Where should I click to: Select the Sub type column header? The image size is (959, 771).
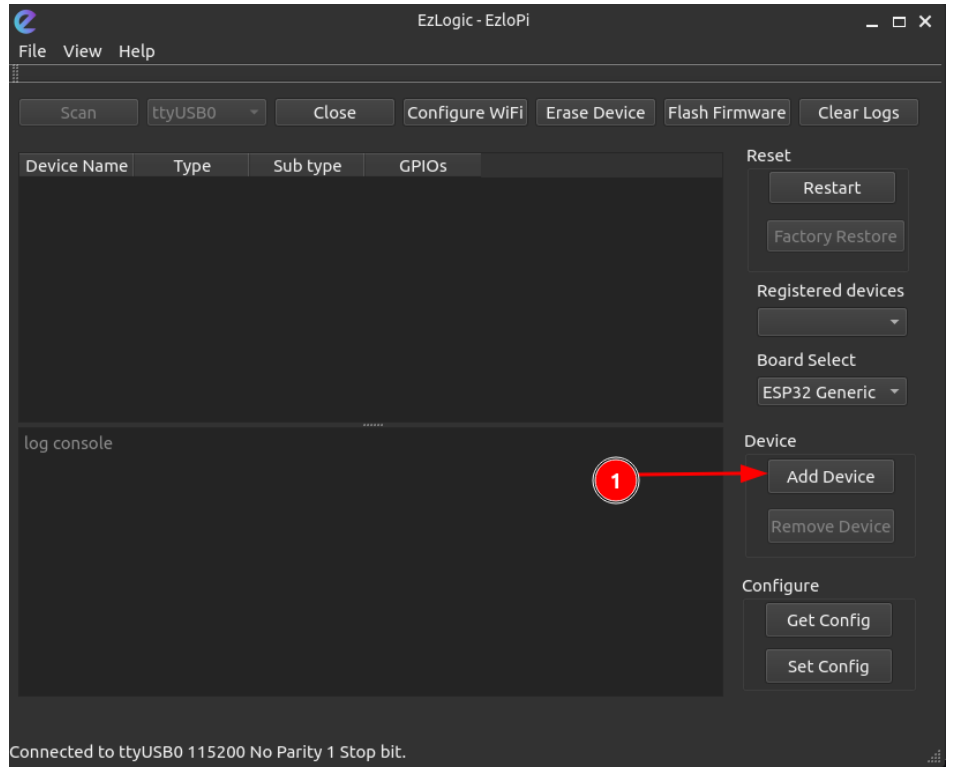306,166
